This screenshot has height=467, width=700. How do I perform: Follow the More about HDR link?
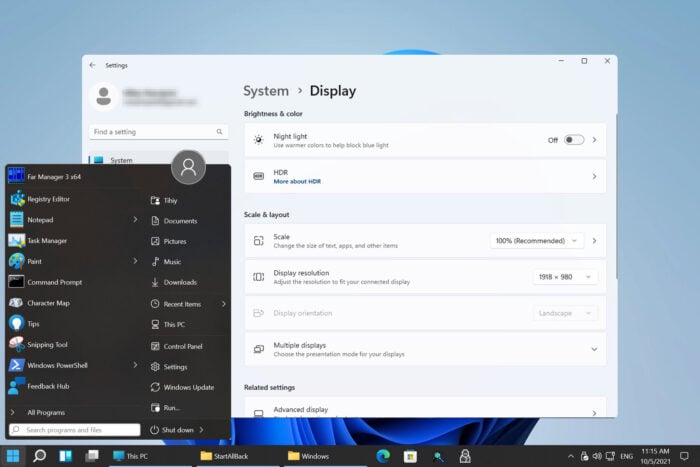297,181
